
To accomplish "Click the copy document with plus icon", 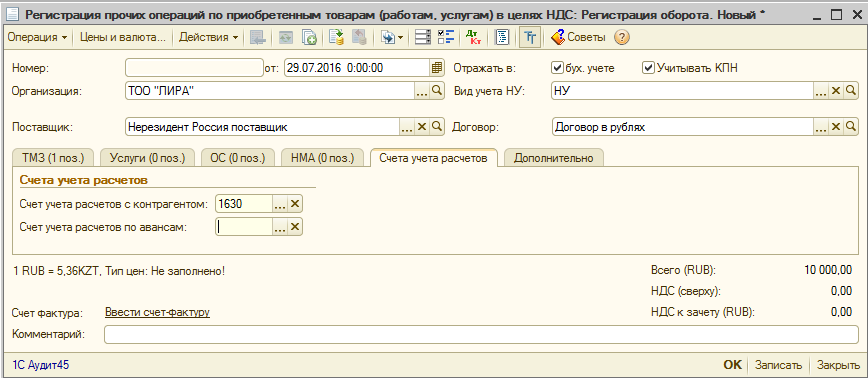I will (x=309, y=38).
